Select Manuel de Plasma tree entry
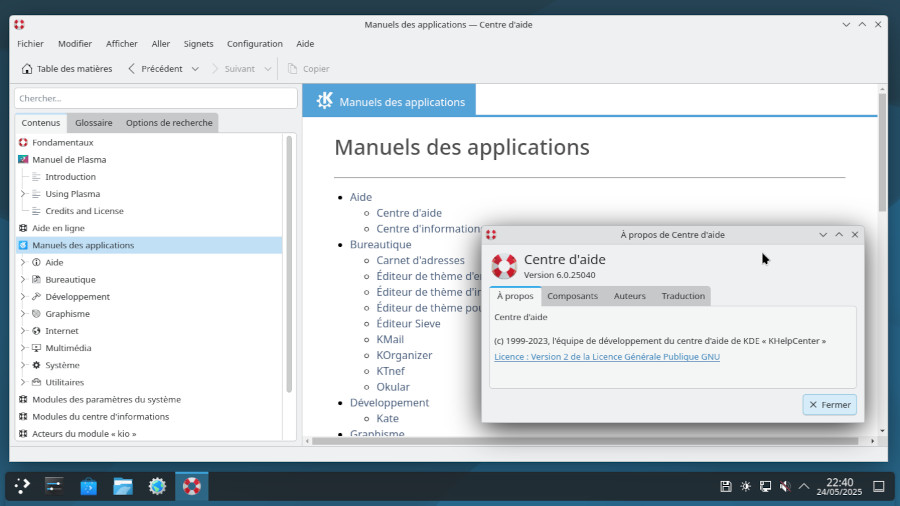The height and width of the screenshot is (506, 900). 69,159
